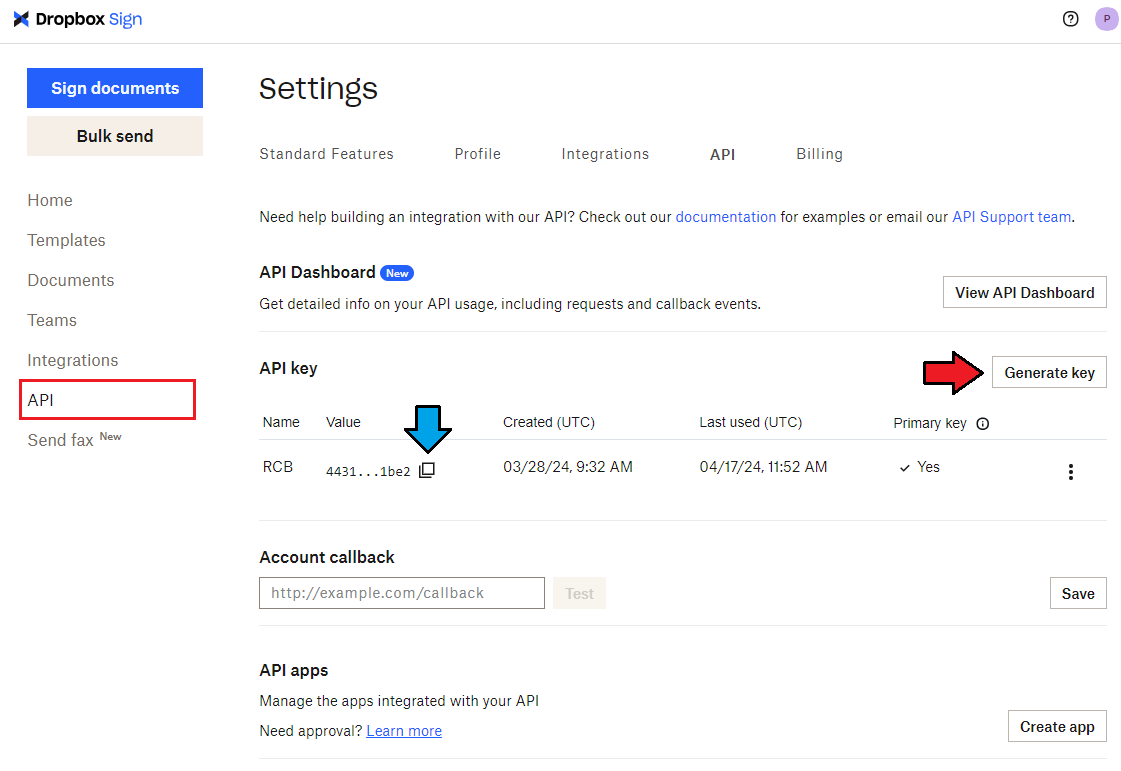Click the New badge beside API Dashboard
Image resolution: width=1121 pixels, height=771 pixels.
pyautogui.click(x=397, y=273)
